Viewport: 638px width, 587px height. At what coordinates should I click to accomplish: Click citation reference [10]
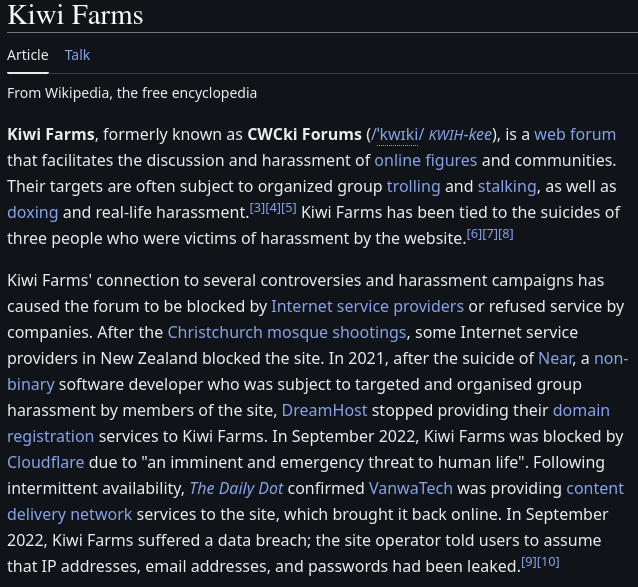tap(548, 562)
